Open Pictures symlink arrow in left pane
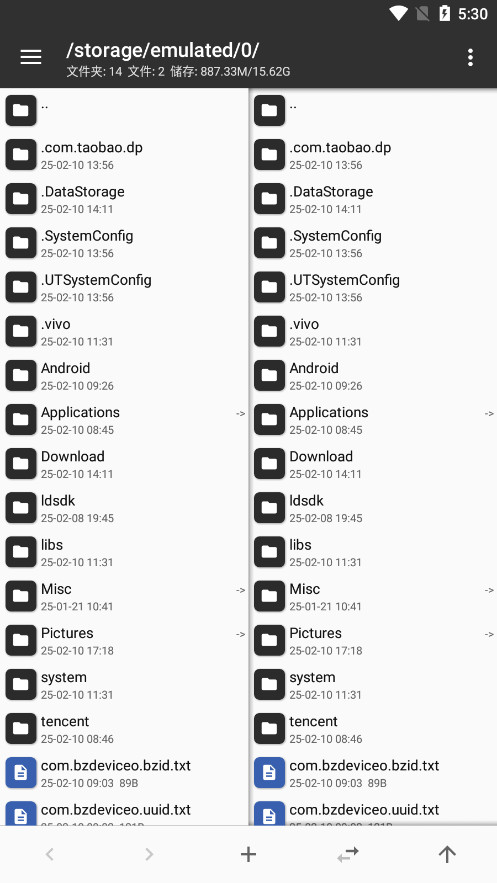 click(240, 635)
